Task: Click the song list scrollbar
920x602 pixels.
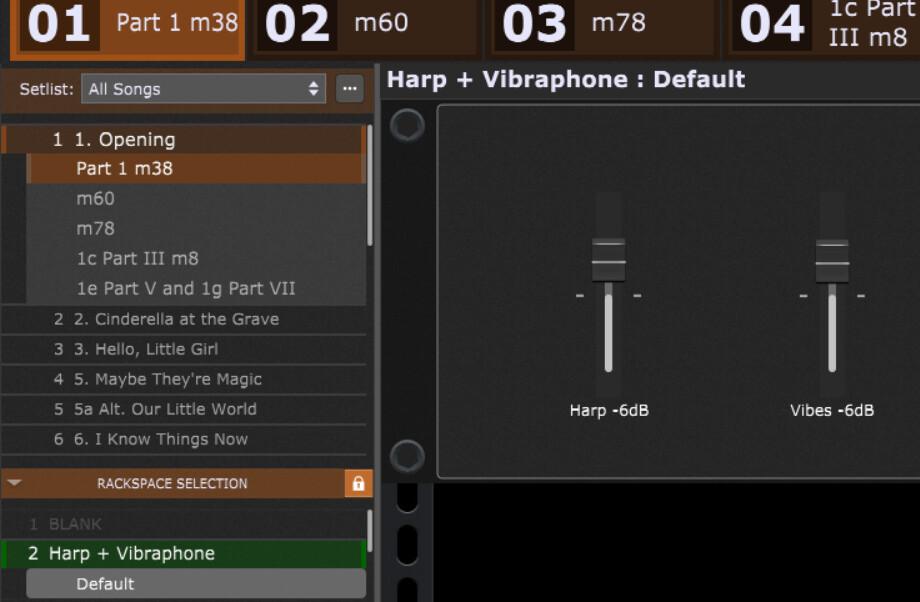Action: [x=370, y=185]
